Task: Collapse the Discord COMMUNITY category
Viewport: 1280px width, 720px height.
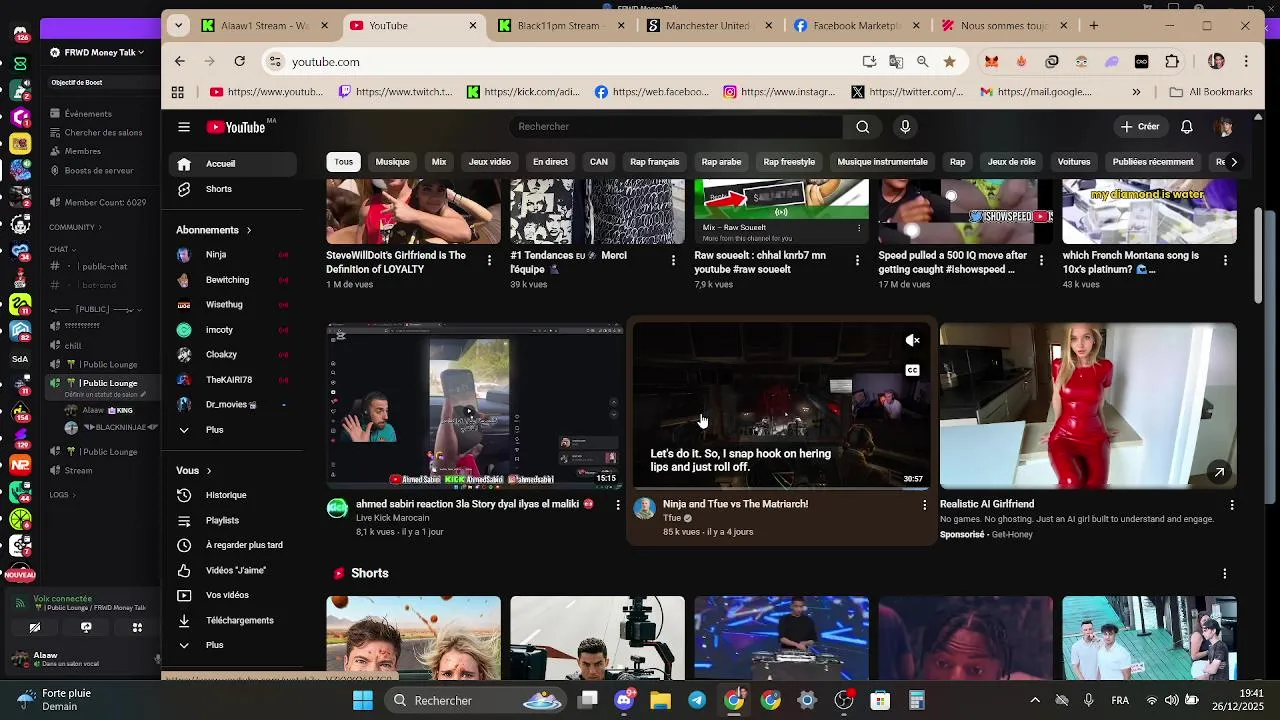Action: pyautogui.click(x=75, y=227)
